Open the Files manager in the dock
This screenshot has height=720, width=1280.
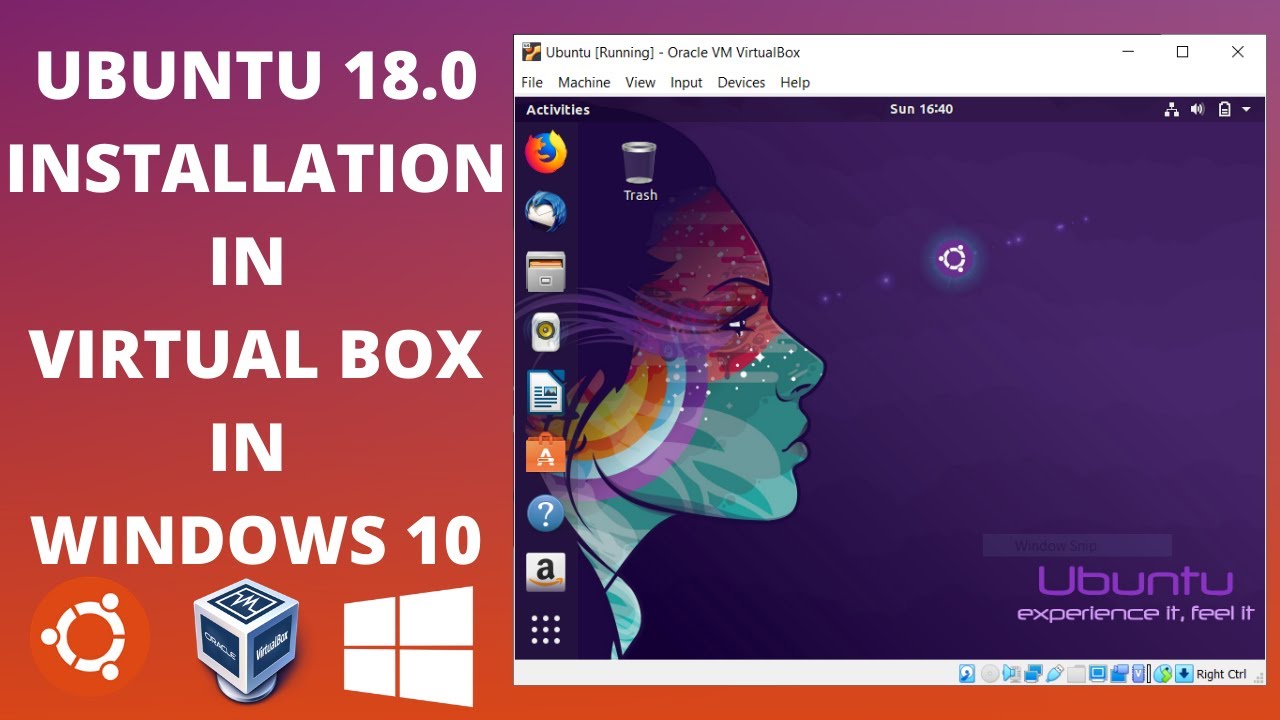[545, 272]
